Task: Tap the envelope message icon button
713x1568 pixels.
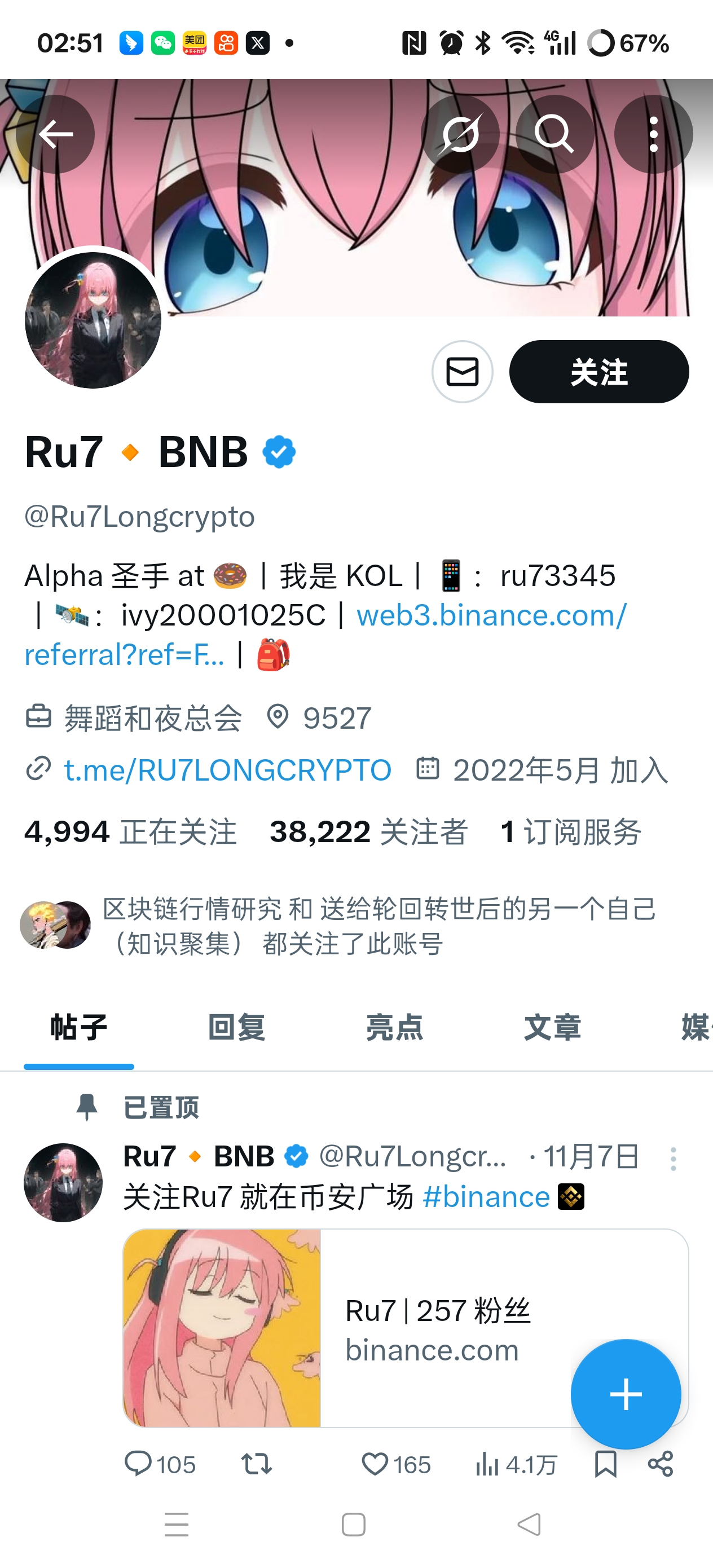Action: point(462,371)
